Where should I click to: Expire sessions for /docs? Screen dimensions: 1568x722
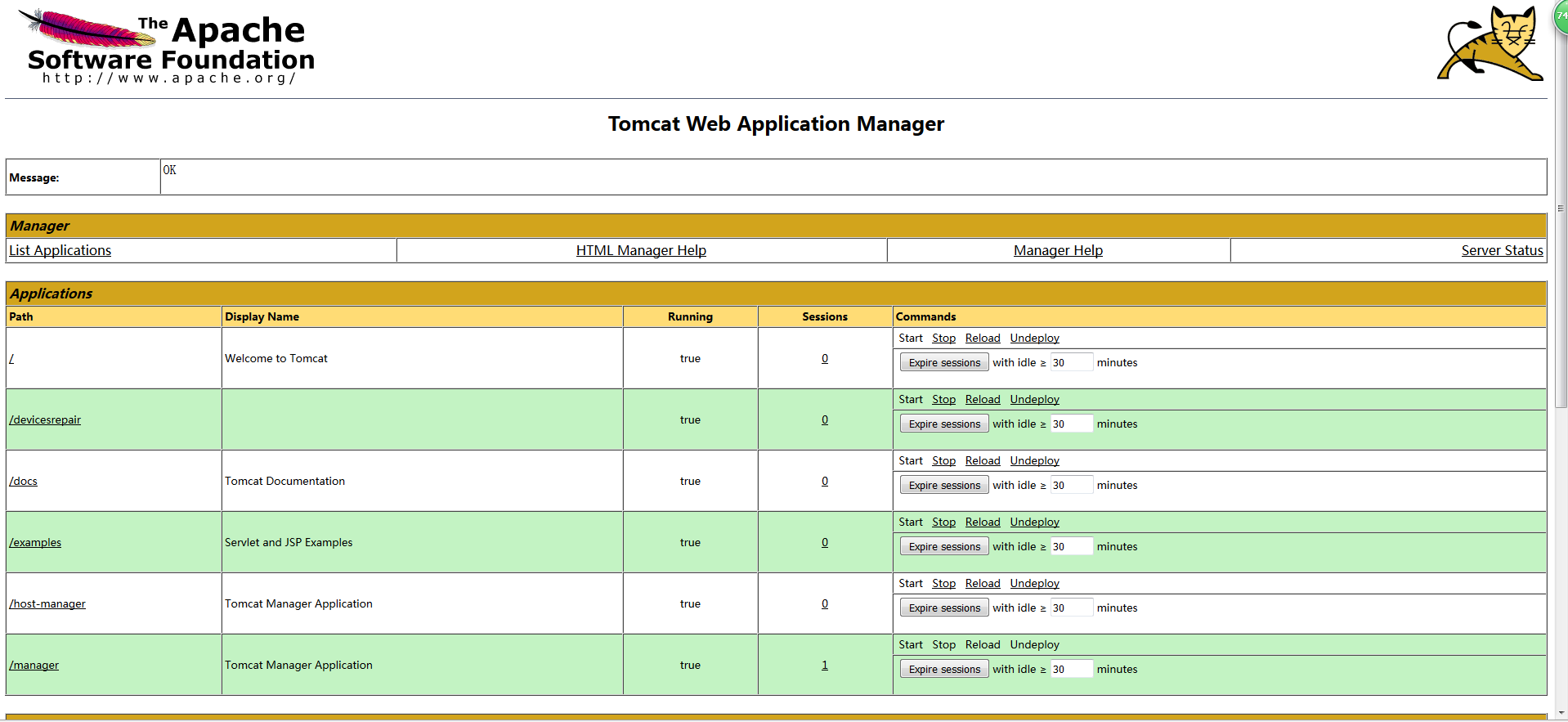tap(944, 485)
